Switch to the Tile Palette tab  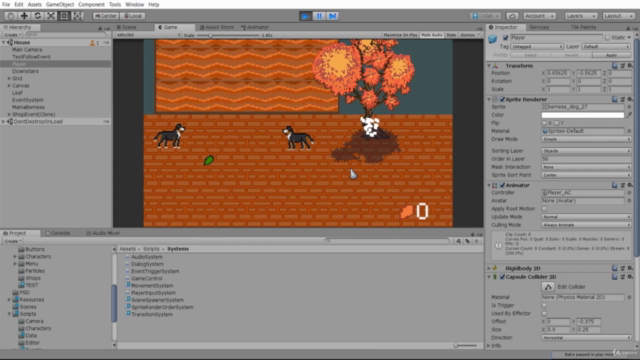(x=583, y=27)
